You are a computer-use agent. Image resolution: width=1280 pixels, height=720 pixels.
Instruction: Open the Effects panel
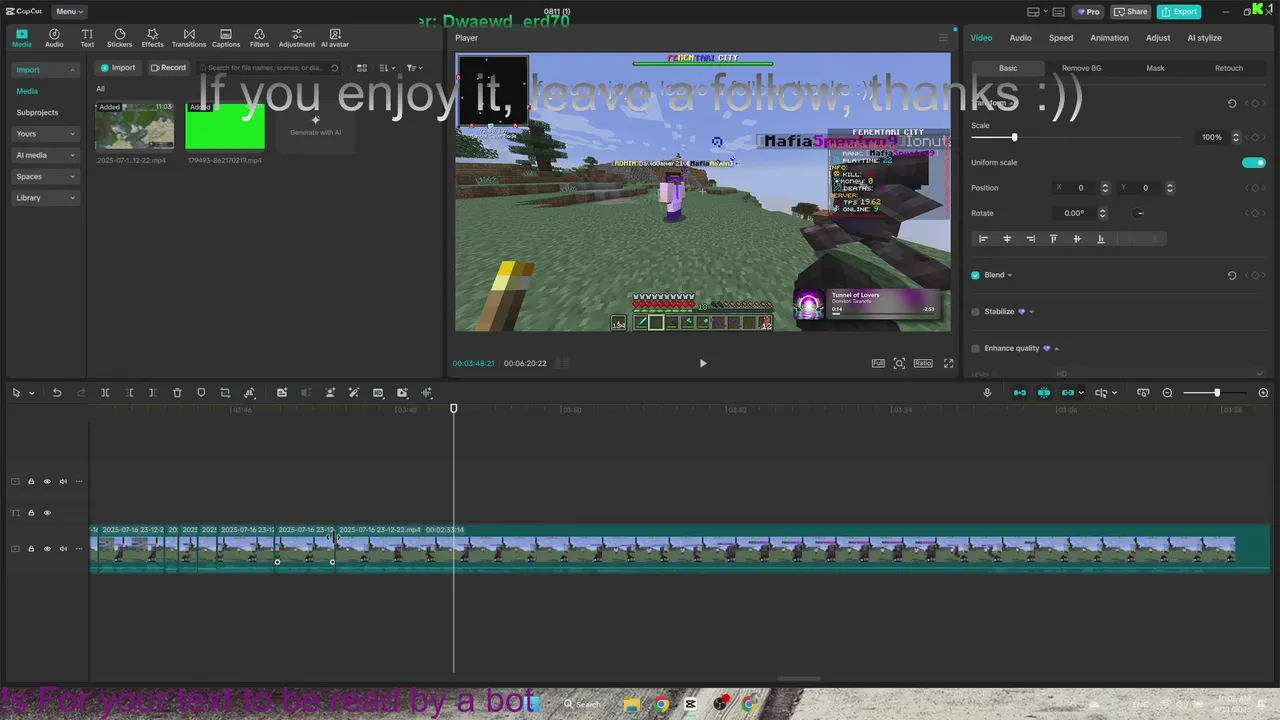pos(152,38)
